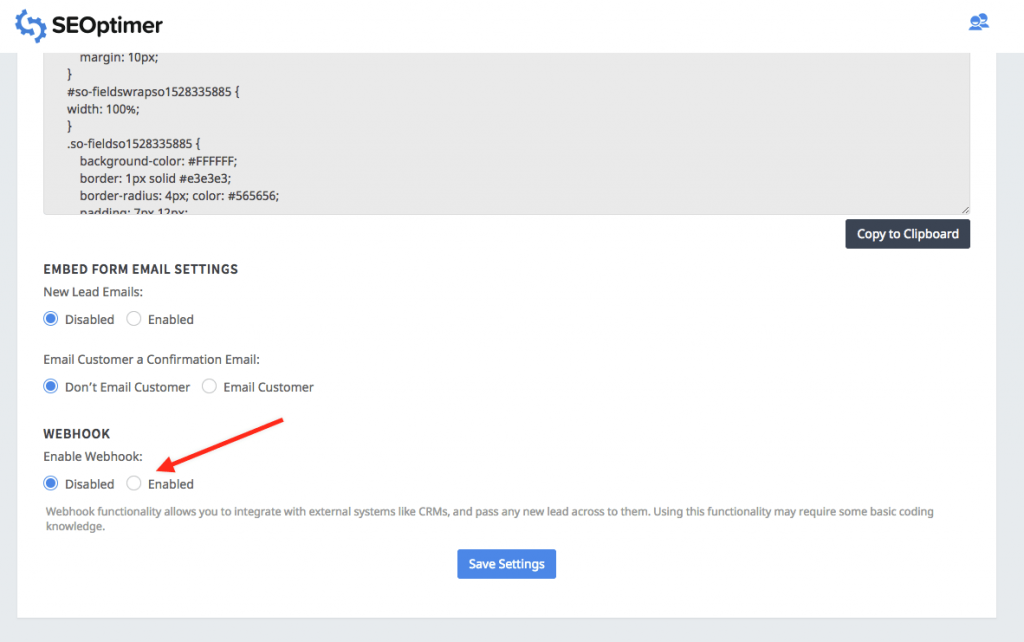This screenshot has height=642, width=1024.
Task: Click the SEOptimer gear logo icon
Action: [x=31, y=25]
